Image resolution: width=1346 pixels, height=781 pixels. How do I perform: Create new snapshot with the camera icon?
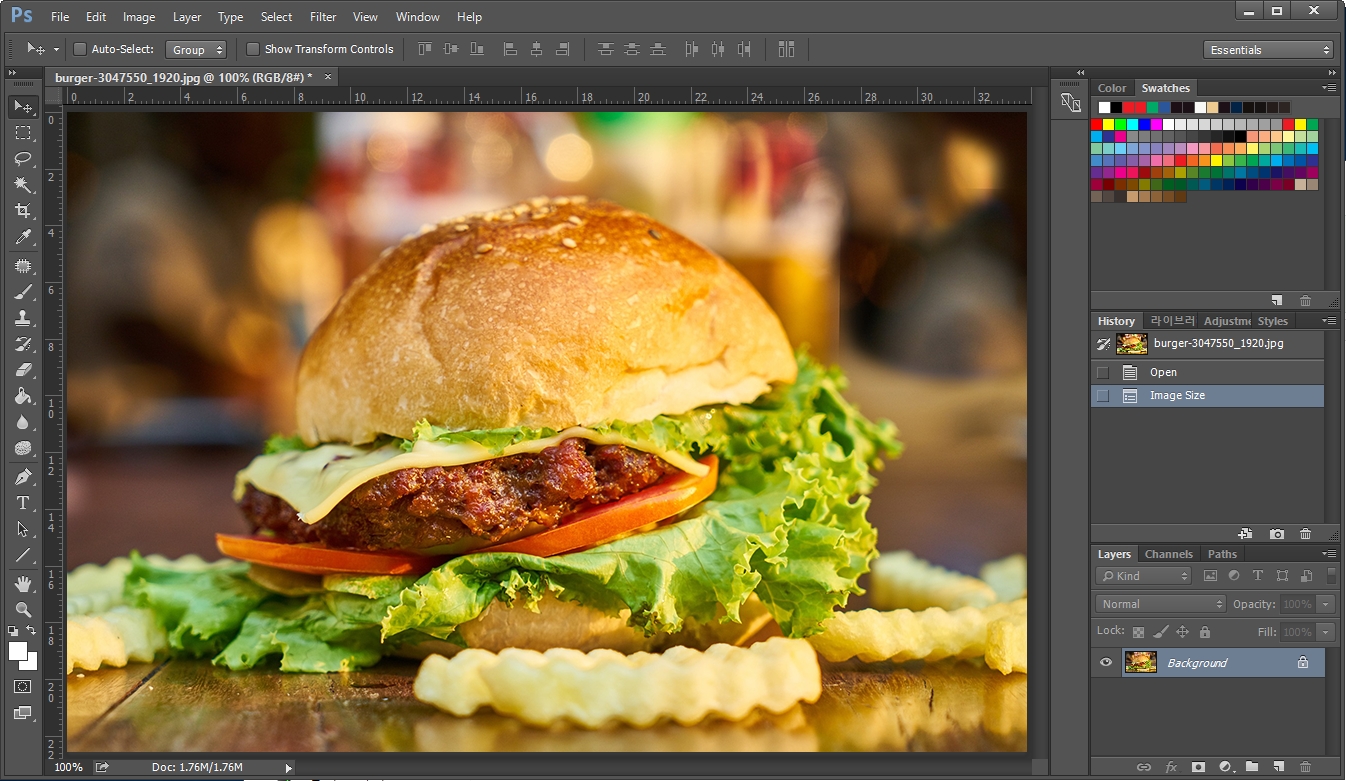[x=1277, y=534]
